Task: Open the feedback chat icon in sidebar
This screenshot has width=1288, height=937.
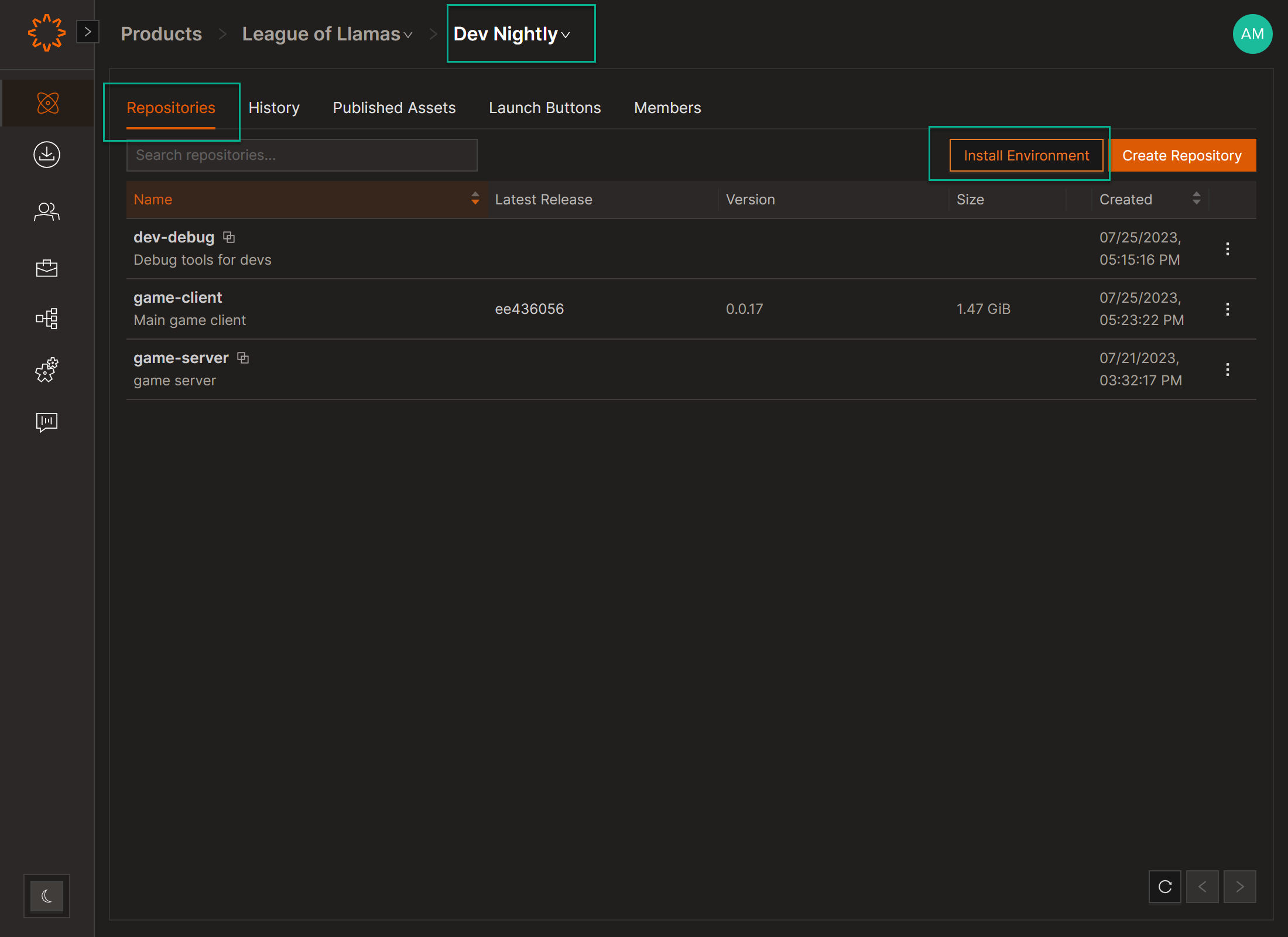Action: (x=47, y=422)
